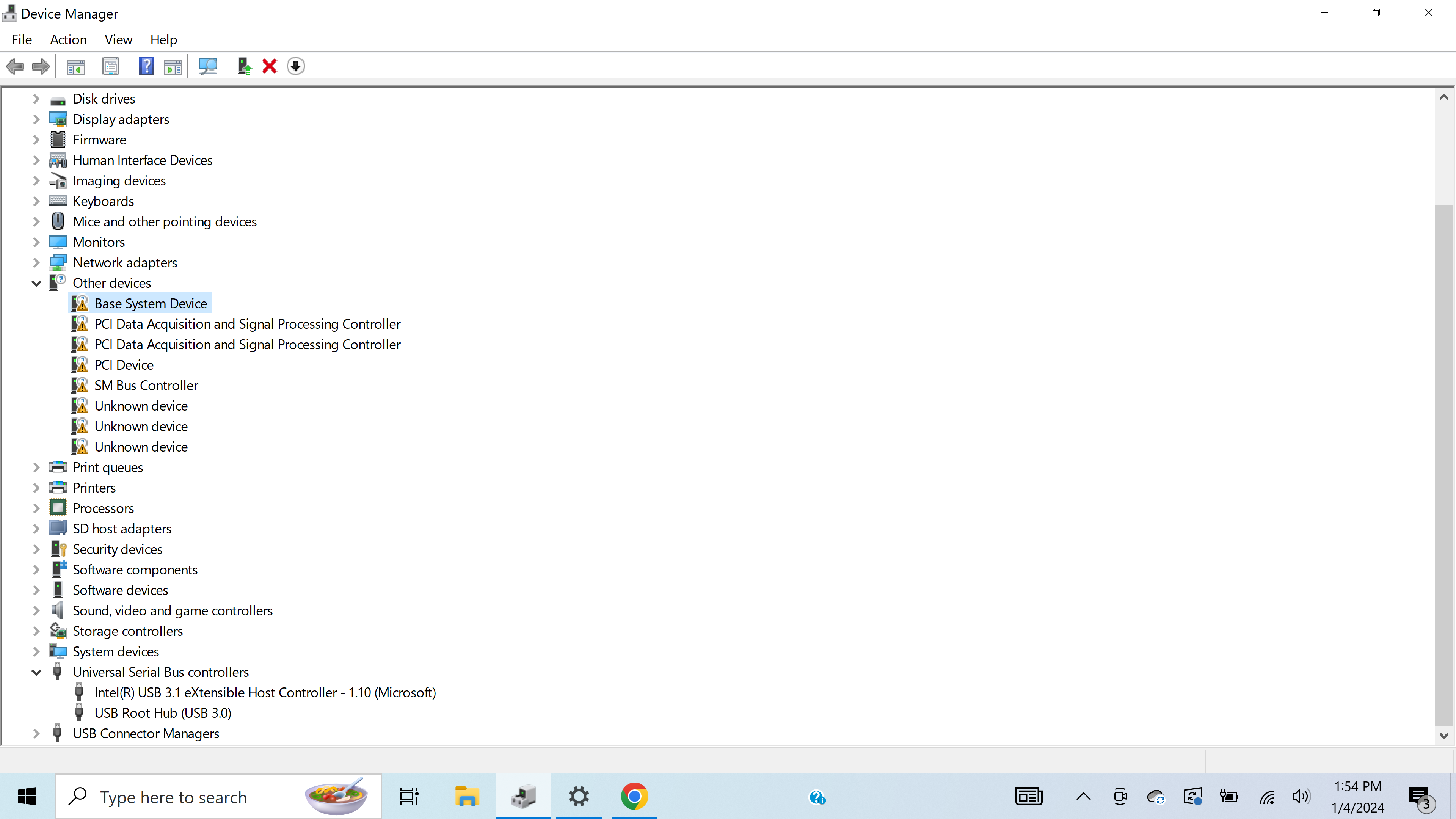Disable the selected device using the down-arrow icon

(296, 66)
